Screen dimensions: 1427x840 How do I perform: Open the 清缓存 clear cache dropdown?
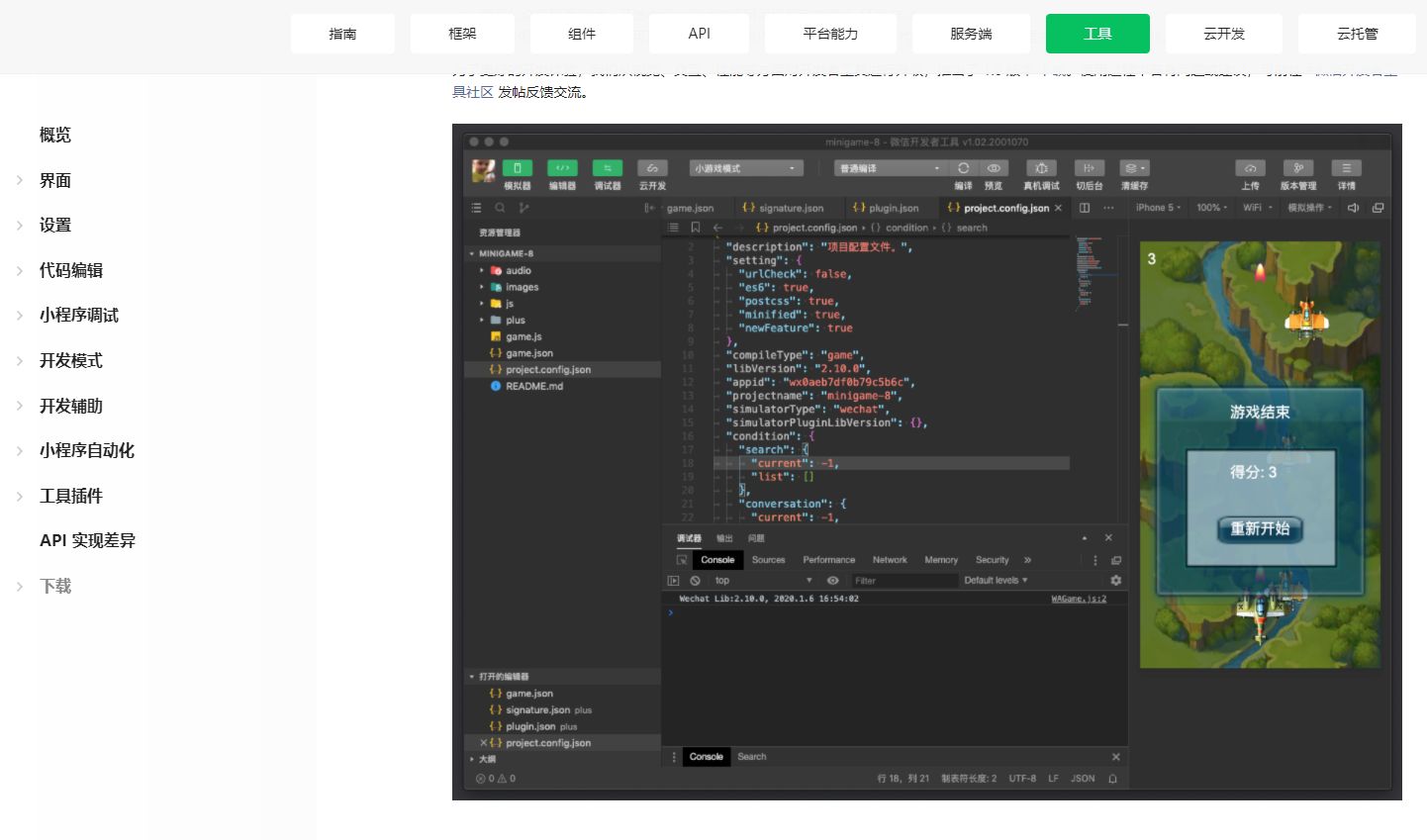(1134, 168)
